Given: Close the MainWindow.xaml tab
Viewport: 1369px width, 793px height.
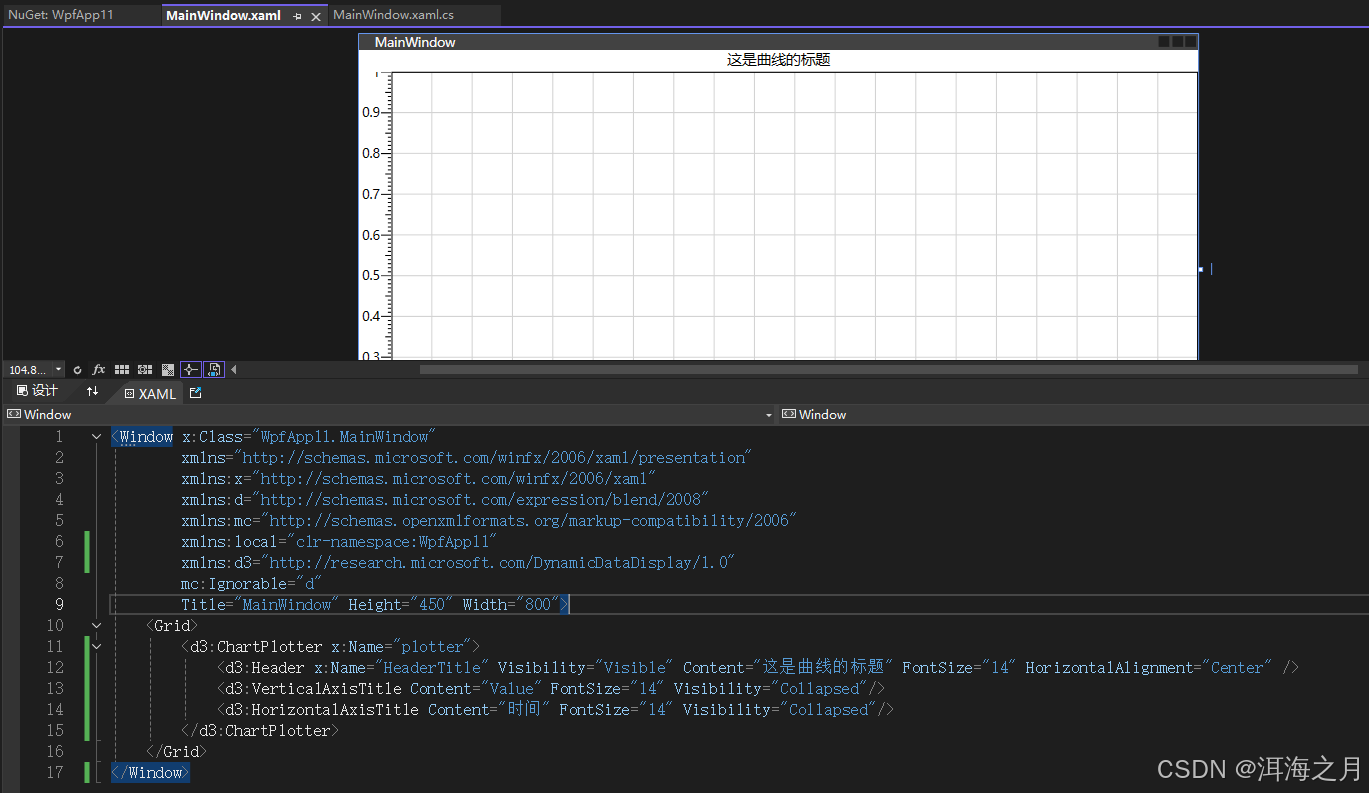Looking at the screenshot, I should tap(316, 16).
